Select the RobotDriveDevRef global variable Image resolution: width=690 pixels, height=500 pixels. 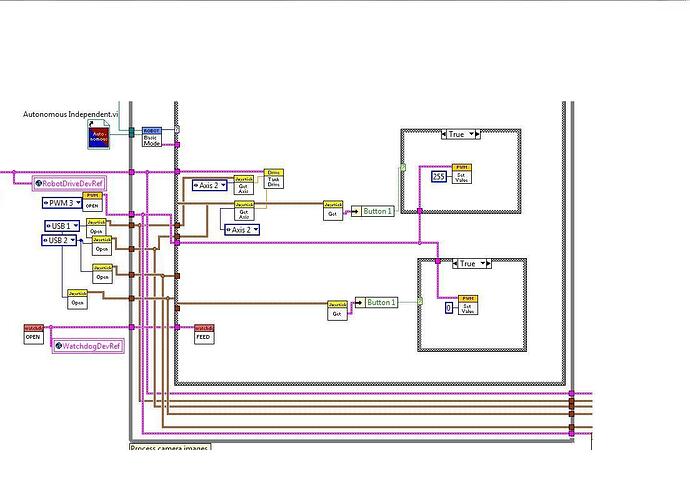pos(69,184)
